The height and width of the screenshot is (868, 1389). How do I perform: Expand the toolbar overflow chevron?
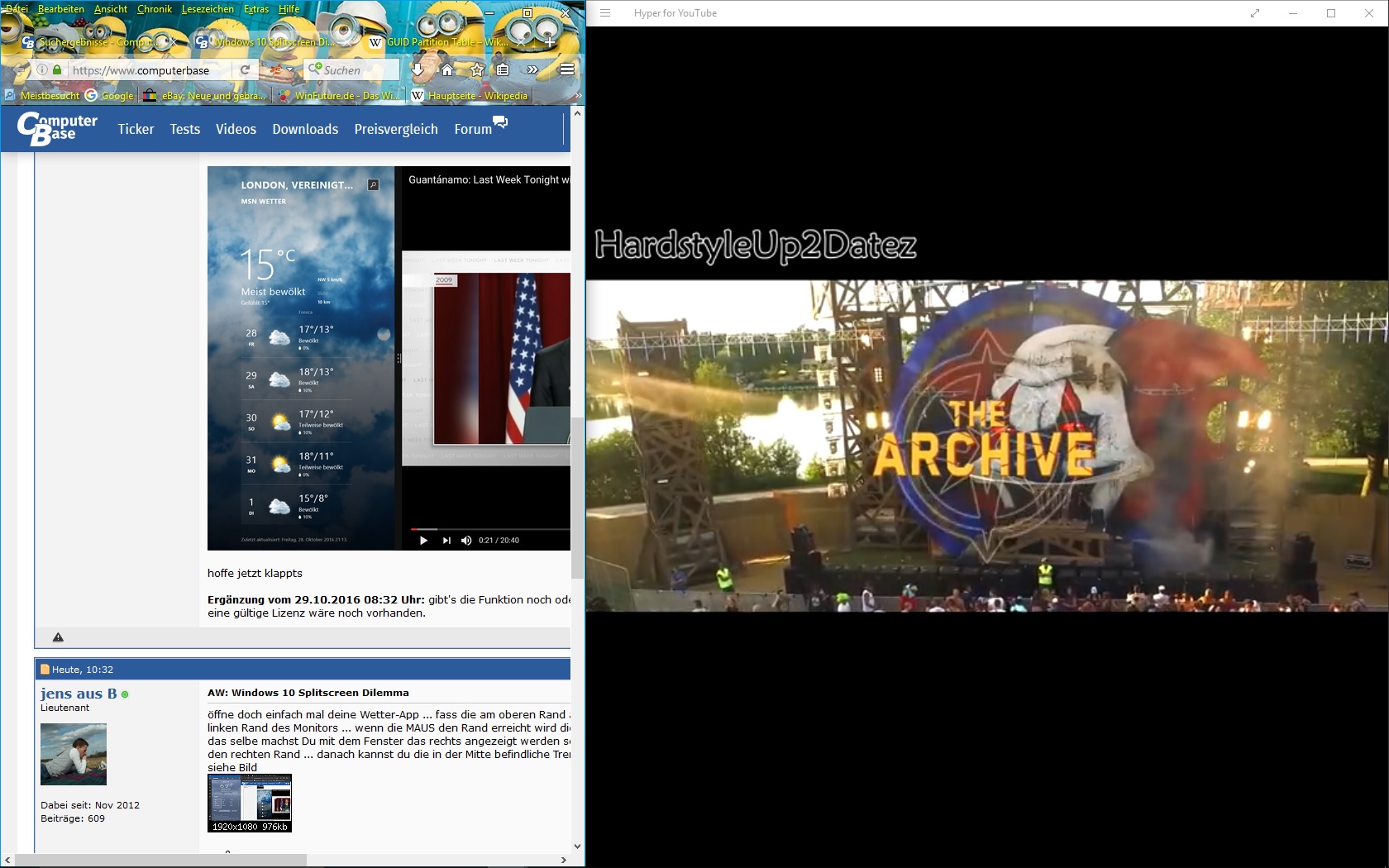(532, 70)
